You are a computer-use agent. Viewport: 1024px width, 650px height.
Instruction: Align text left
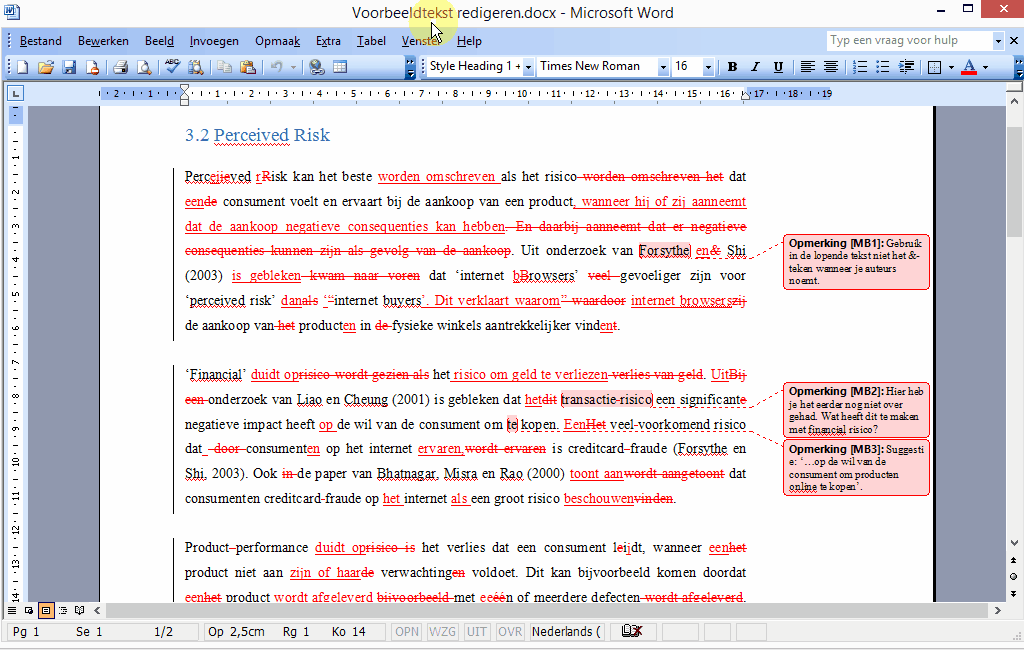(x=808, y=67)
